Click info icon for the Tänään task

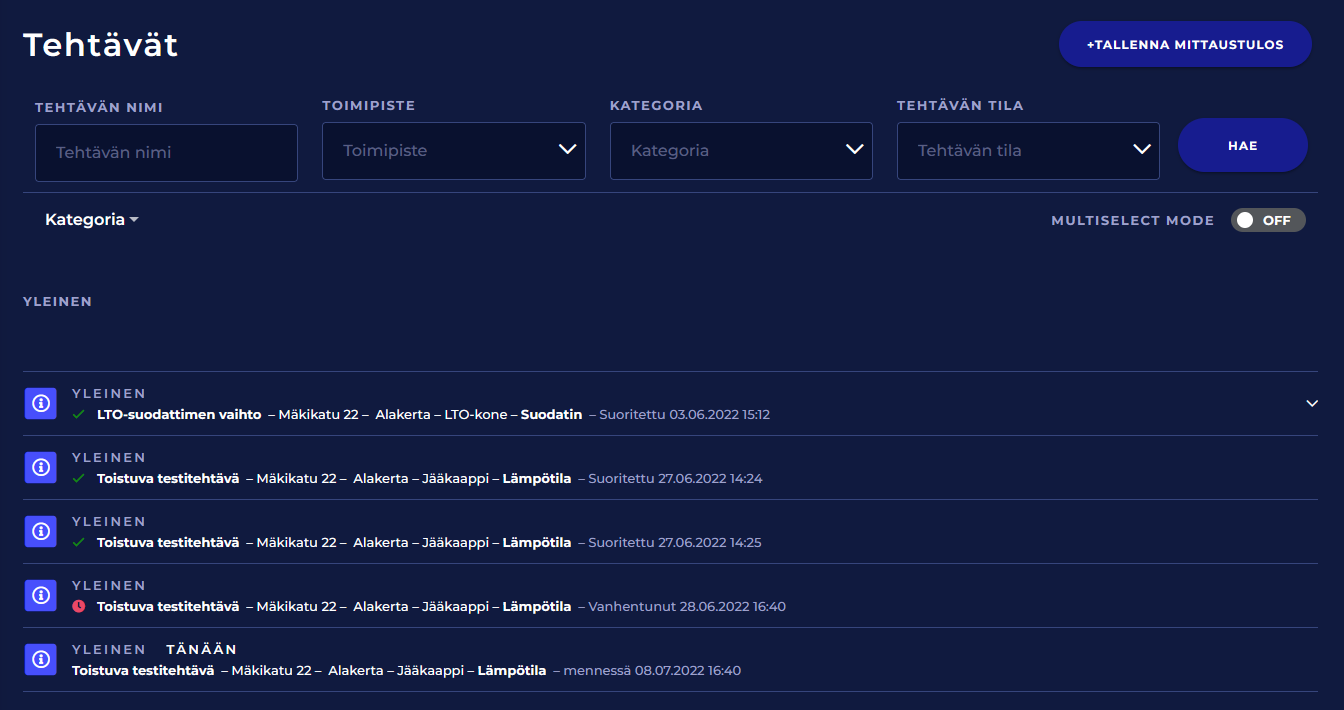pyautogui.click(x=40, y=659)
